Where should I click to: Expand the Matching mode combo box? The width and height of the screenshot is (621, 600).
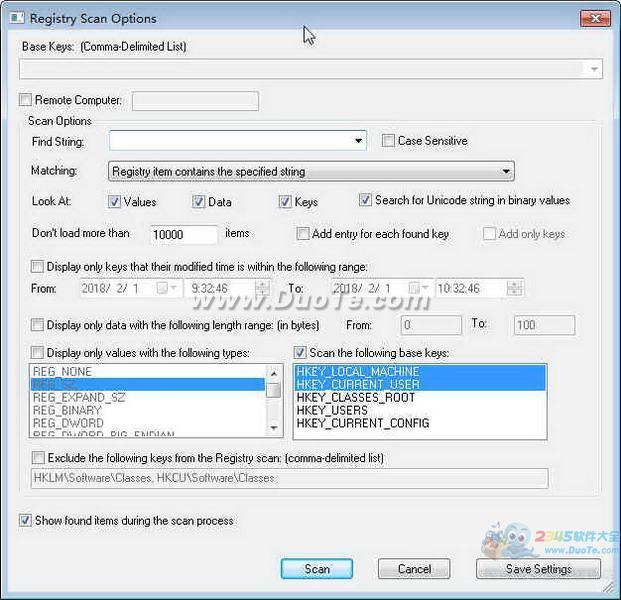click(507, 172)
